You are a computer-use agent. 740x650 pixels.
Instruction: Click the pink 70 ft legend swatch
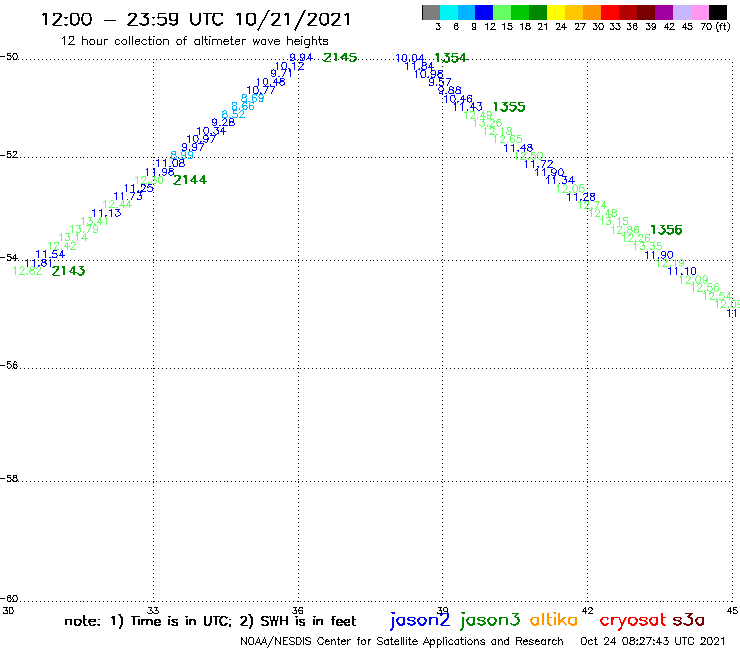pos(699,13)
